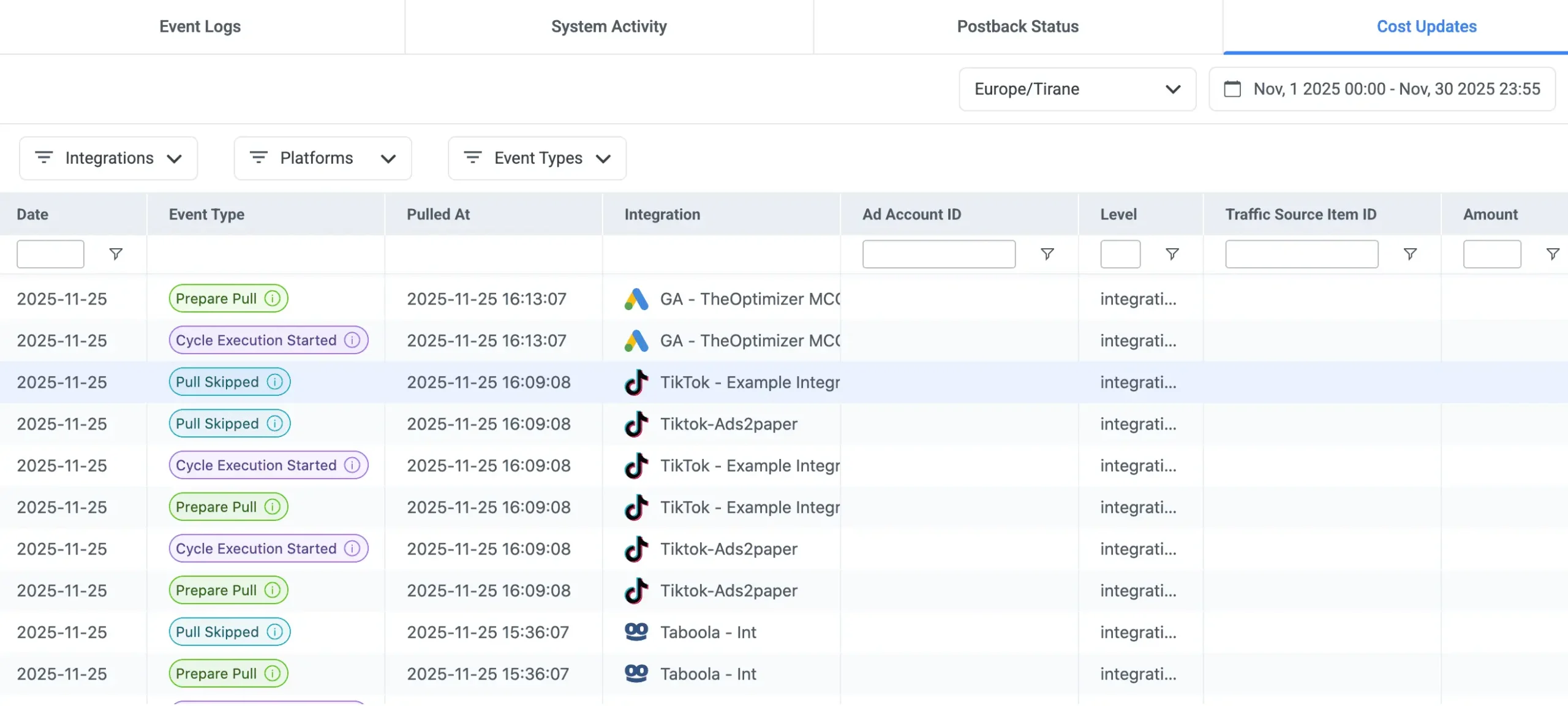Click the filter-lines icon in the Platforms button

(258, 158)
